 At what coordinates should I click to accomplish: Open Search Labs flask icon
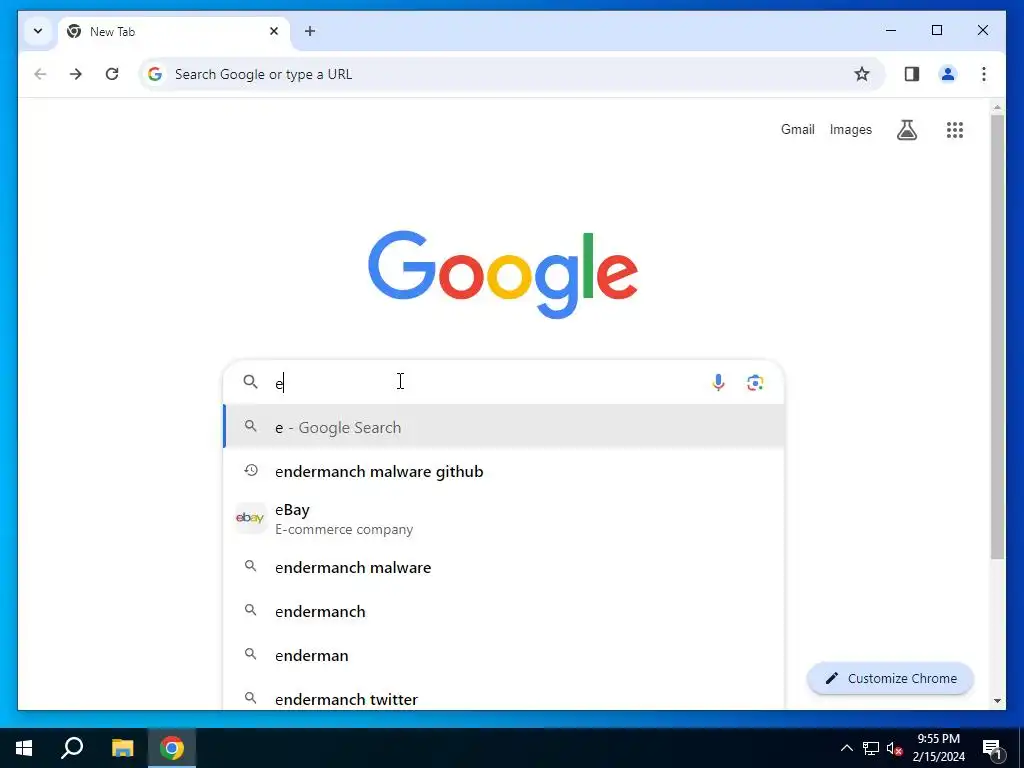(906, 129)
